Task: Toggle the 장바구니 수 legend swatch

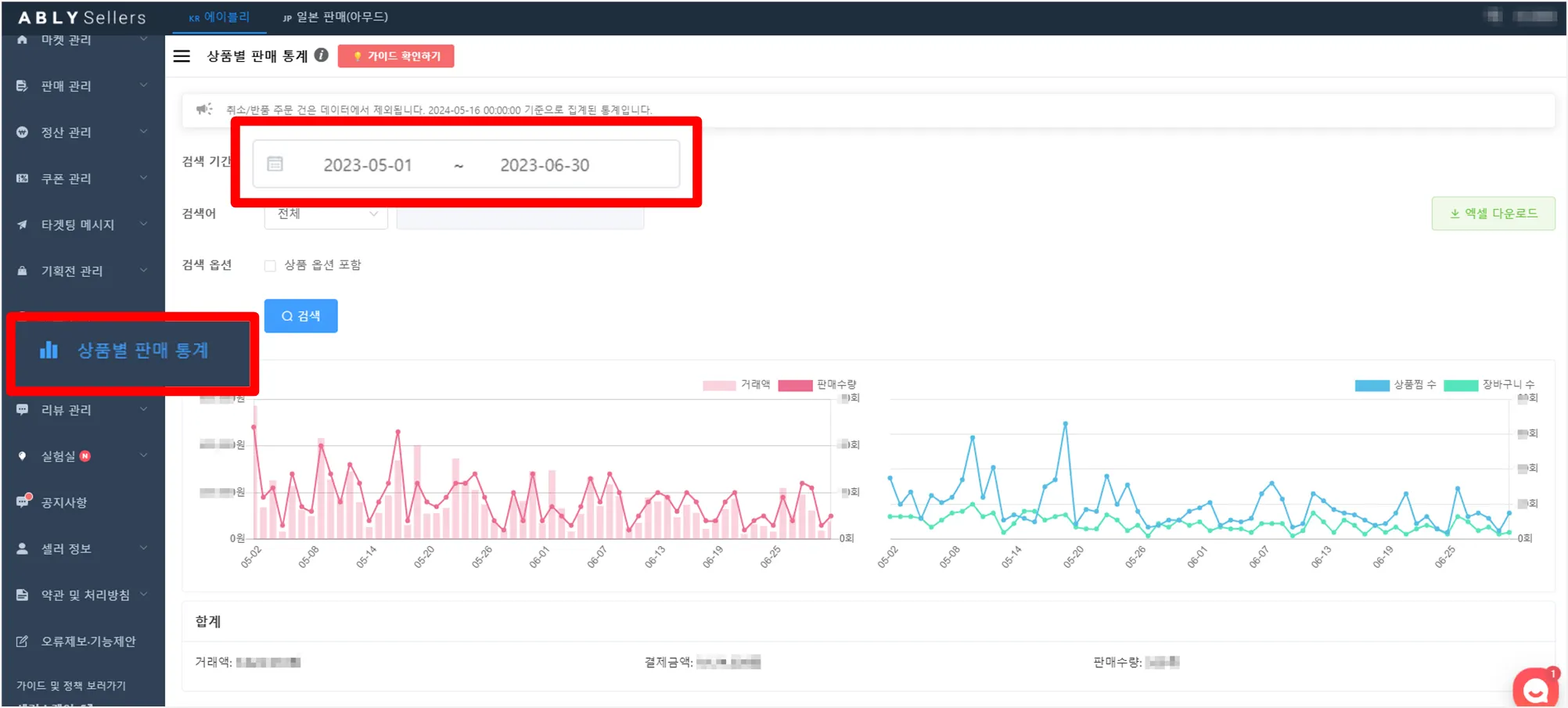Action: [x=1461, y=385]
